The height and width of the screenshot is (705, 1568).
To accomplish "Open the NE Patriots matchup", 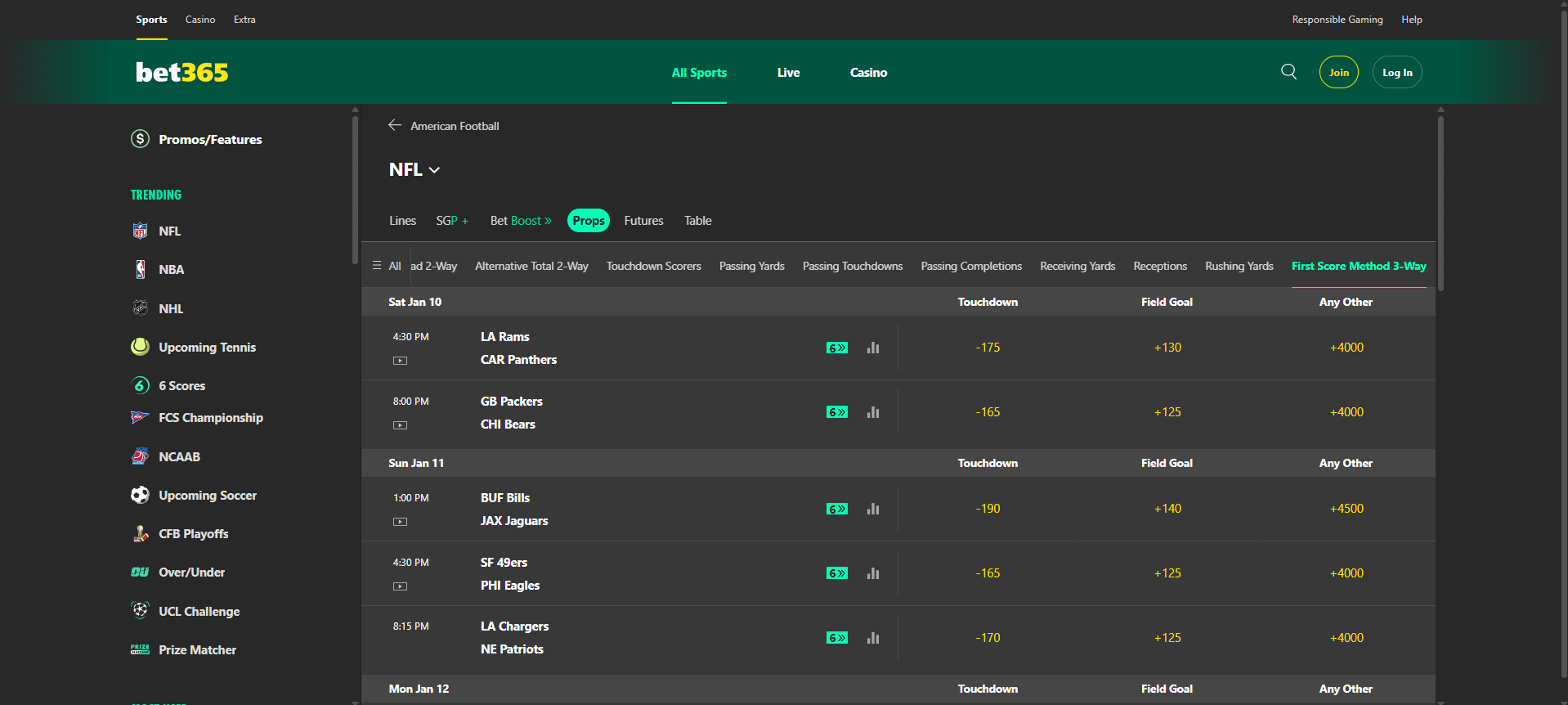I will tap(512, 649).
